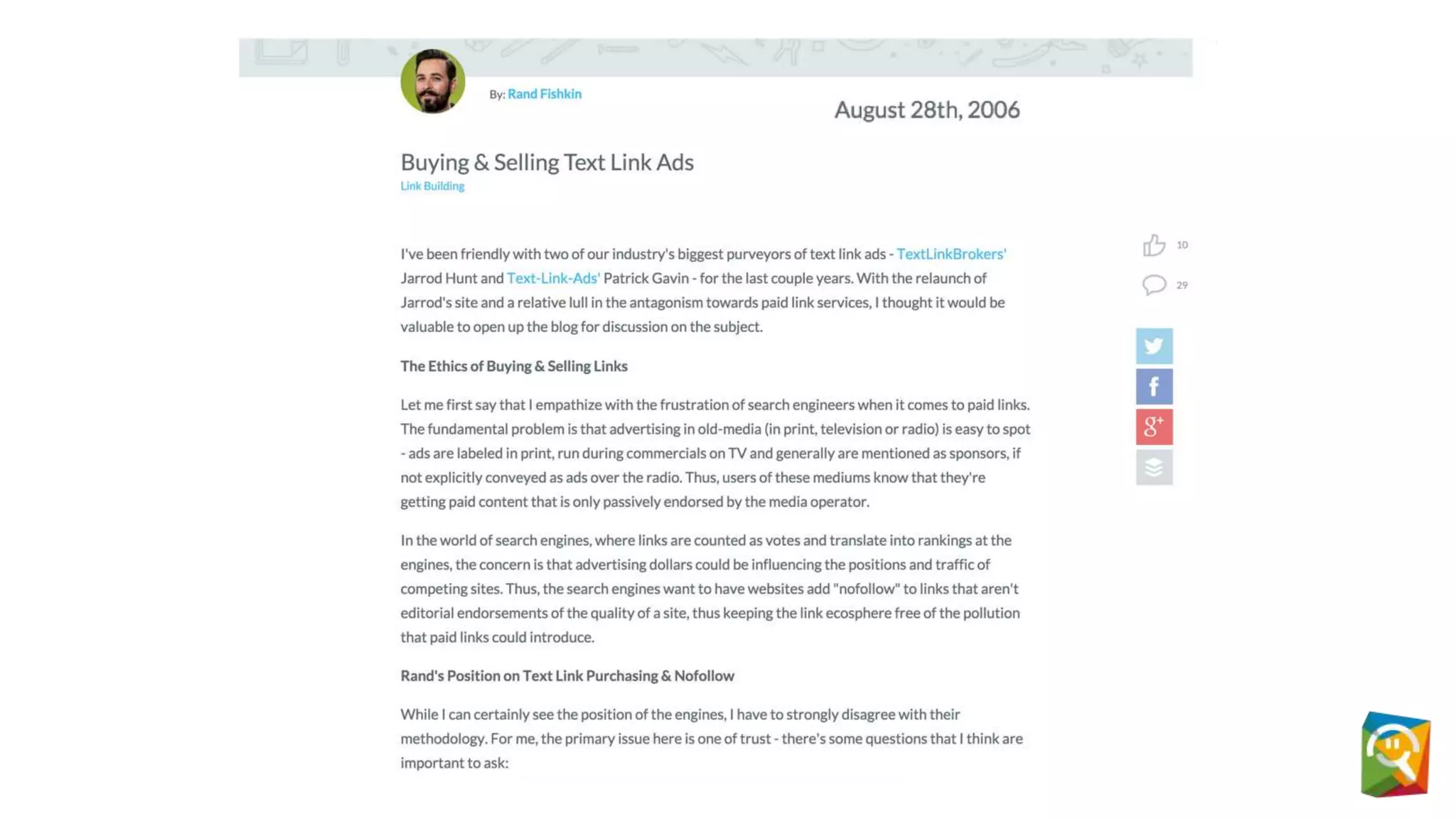This screenshot has width=1456, height=819.
Task: Click paragraph starting 'In the world of search engines'
Action: click(x=711, y=588)
